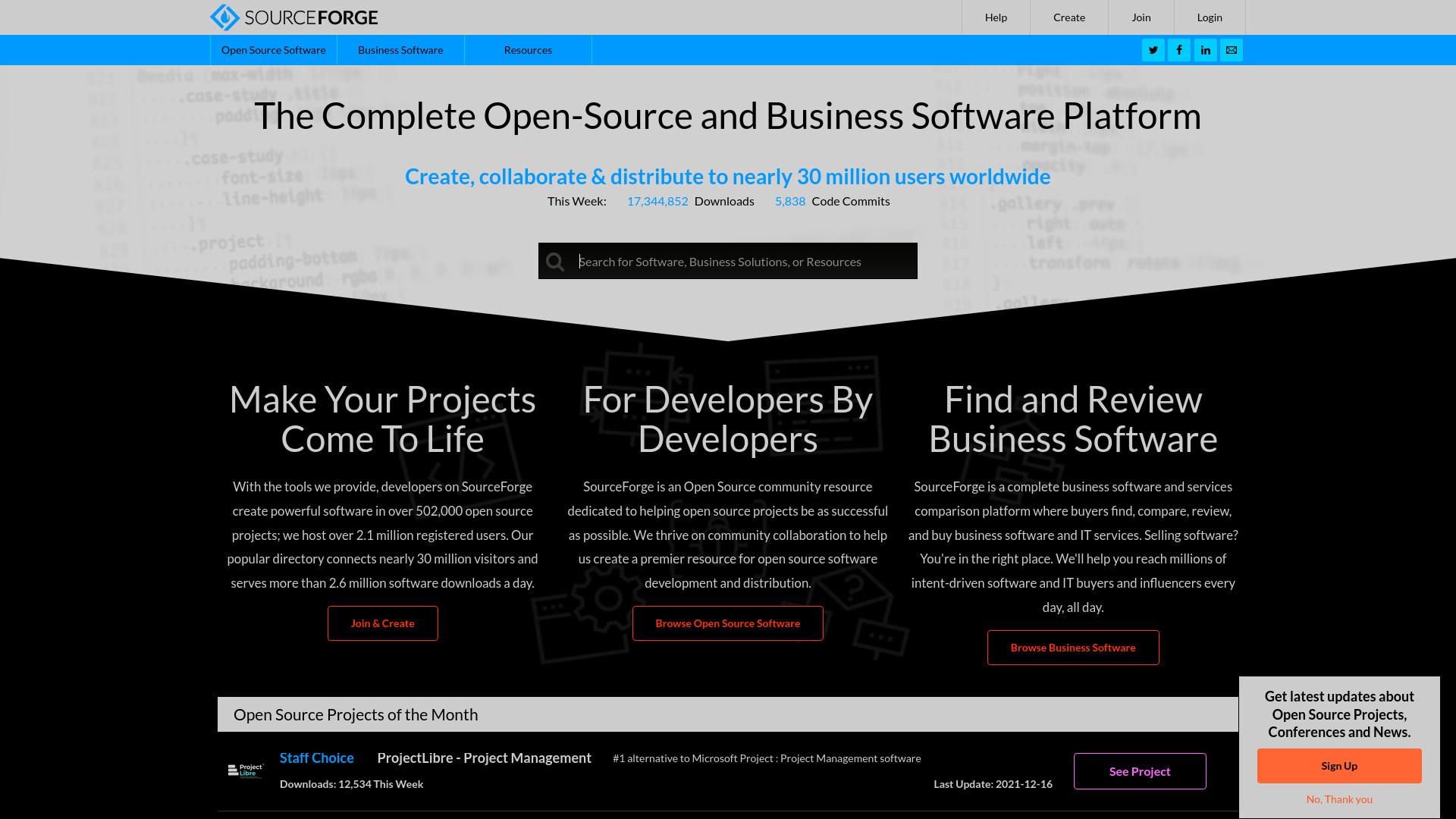Click the #1 alternative to Microsoft Project description
The image size is (1456, 819).
click(x=766, y=758)
